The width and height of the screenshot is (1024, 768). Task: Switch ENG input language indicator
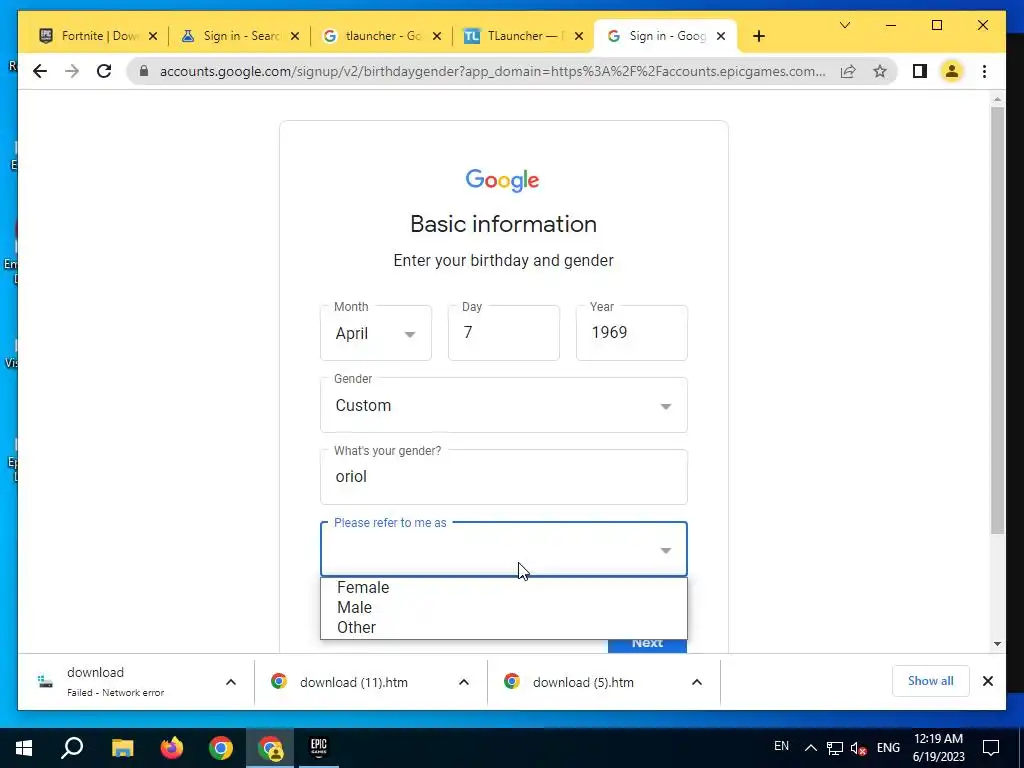point(888,748)
